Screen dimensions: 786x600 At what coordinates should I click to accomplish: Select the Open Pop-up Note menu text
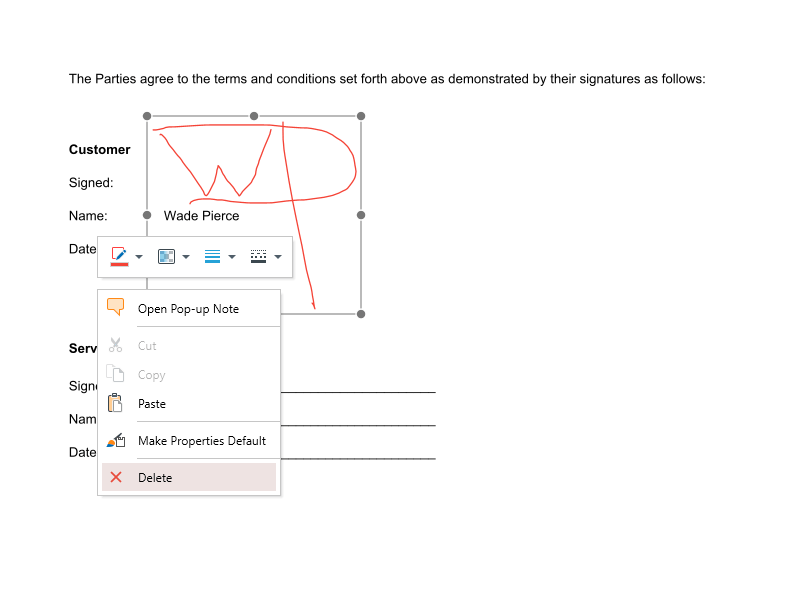(188, 309)
